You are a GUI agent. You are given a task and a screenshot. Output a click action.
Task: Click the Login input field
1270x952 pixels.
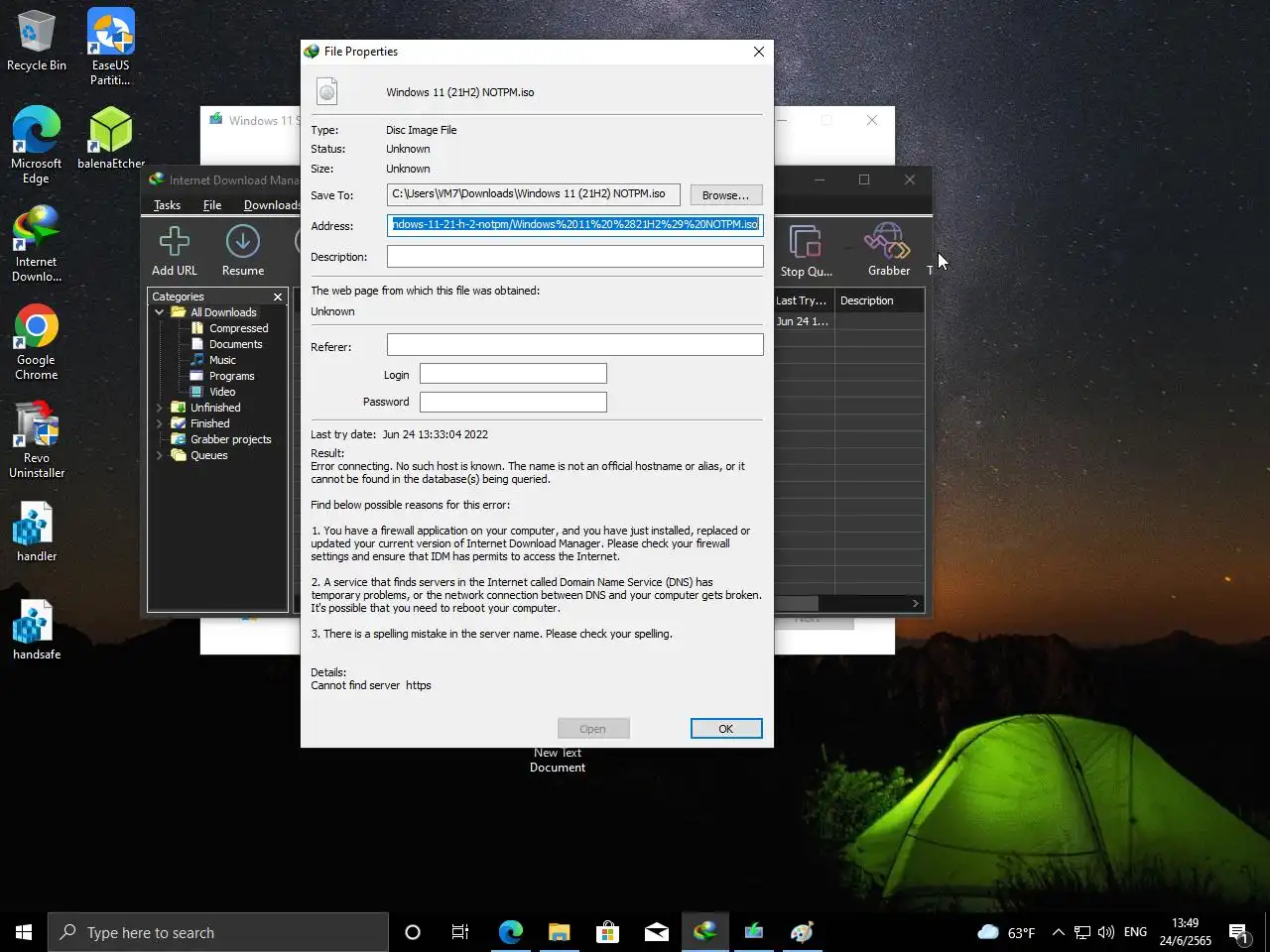[513, 373]
